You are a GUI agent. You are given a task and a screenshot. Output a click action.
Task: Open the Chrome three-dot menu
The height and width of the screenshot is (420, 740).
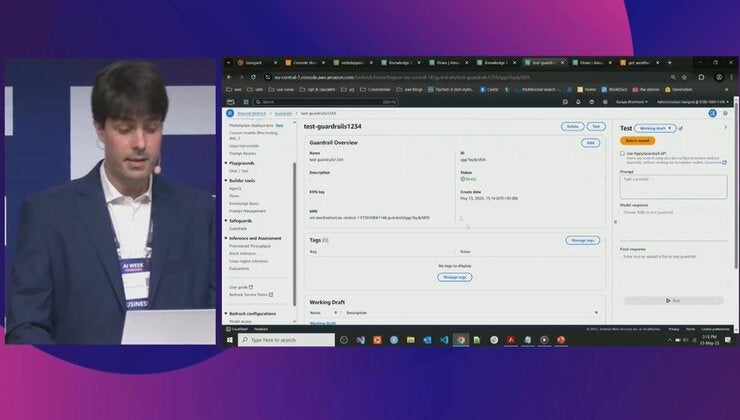point(732,77)
